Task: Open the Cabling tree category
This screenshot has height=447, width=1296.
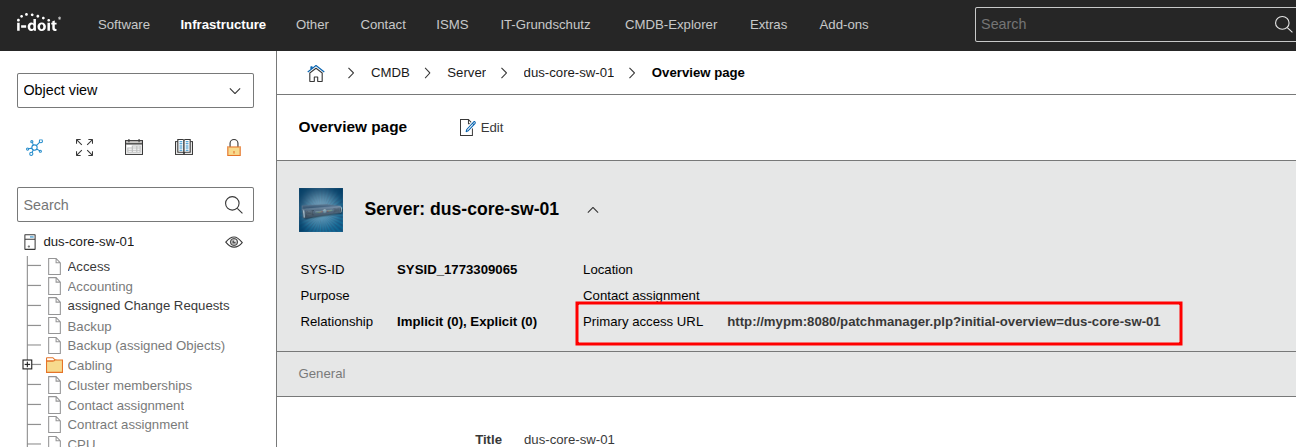Action: coord(90,366)
